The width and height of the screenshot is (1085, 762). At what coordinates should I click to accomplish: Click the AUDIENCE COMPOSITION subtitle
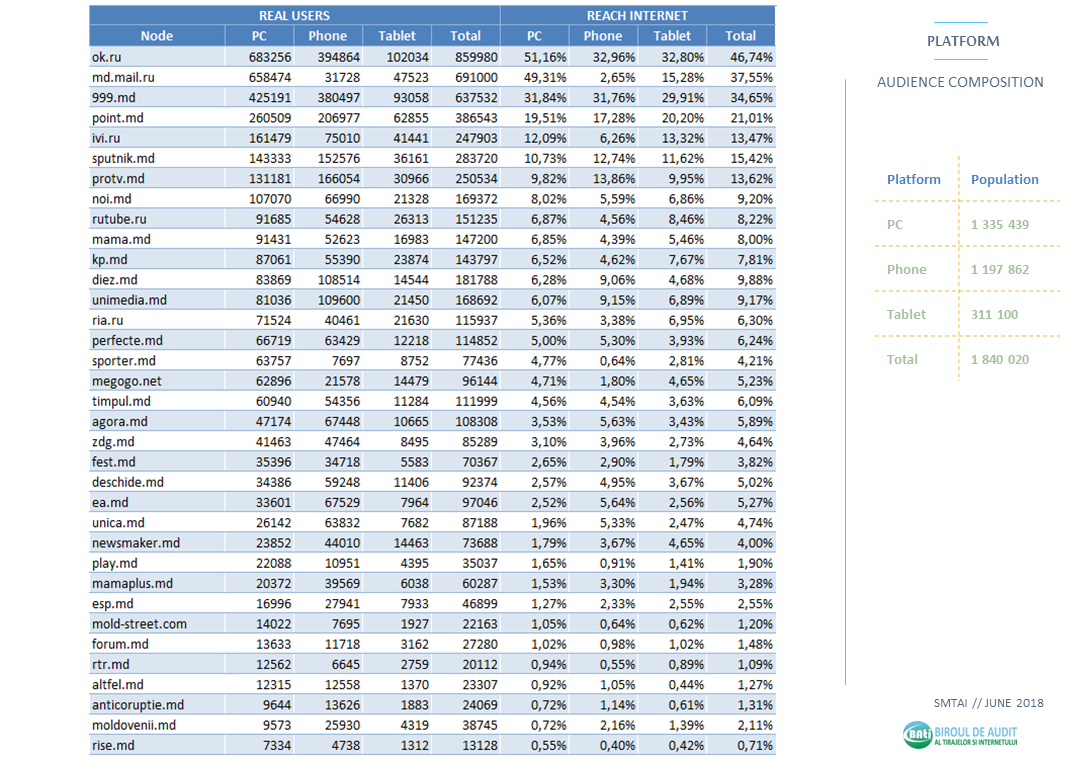pos(960,83)
